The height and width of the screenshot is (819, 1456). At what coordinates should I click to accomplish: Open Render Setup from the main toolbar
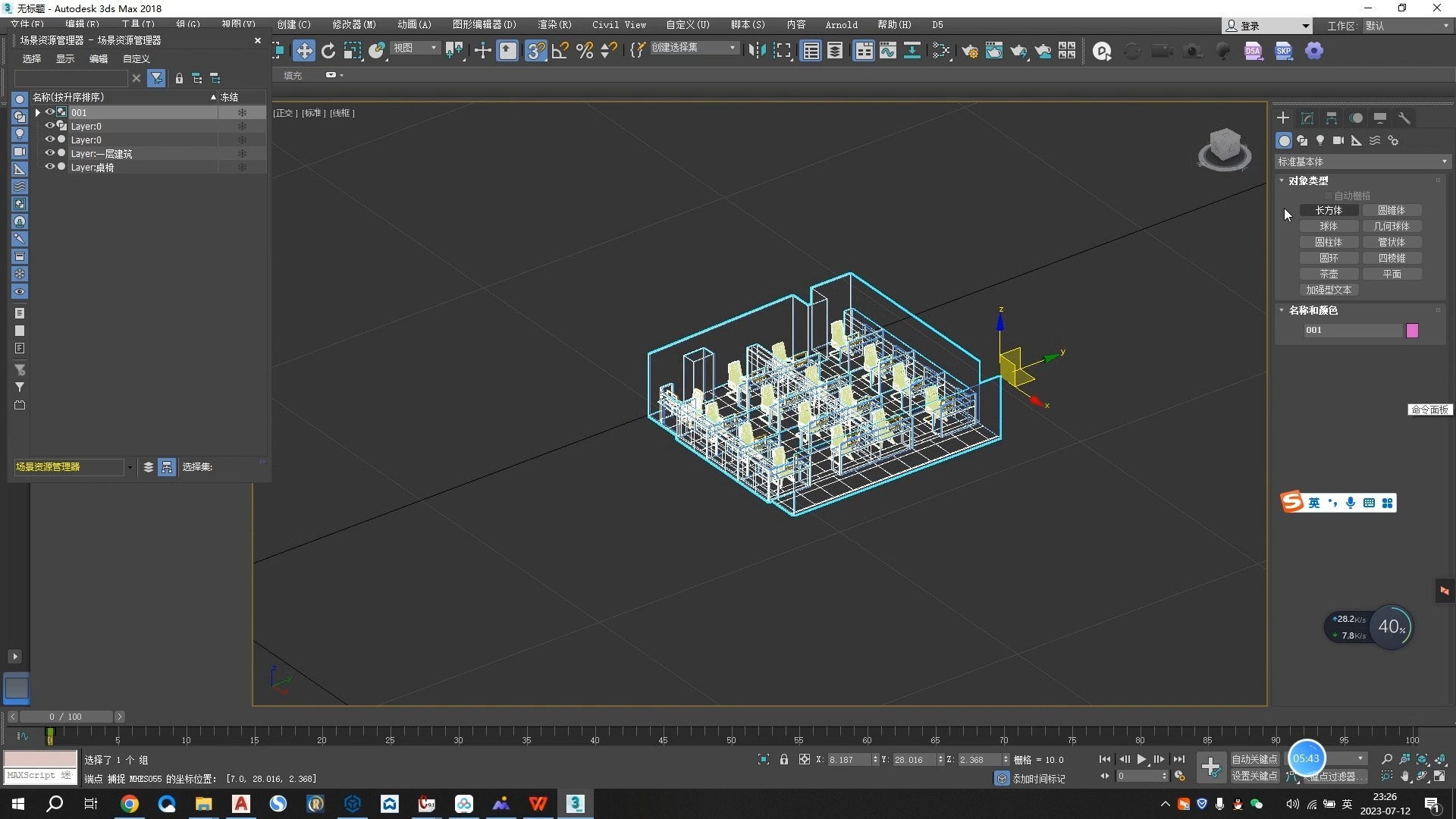coord(969,50)
